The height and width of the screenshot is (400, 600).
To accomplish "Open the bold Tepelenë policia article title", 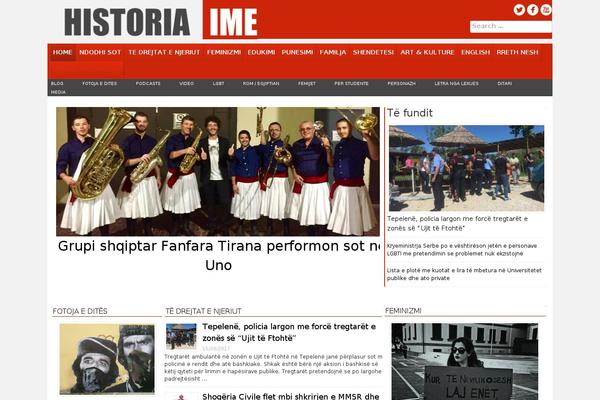I will 289,332.
